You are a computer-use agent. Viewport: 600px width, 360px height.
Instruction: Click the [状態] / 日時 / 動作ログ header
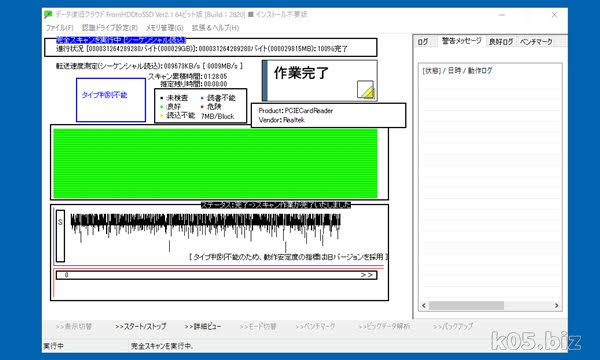click(457, 71)
